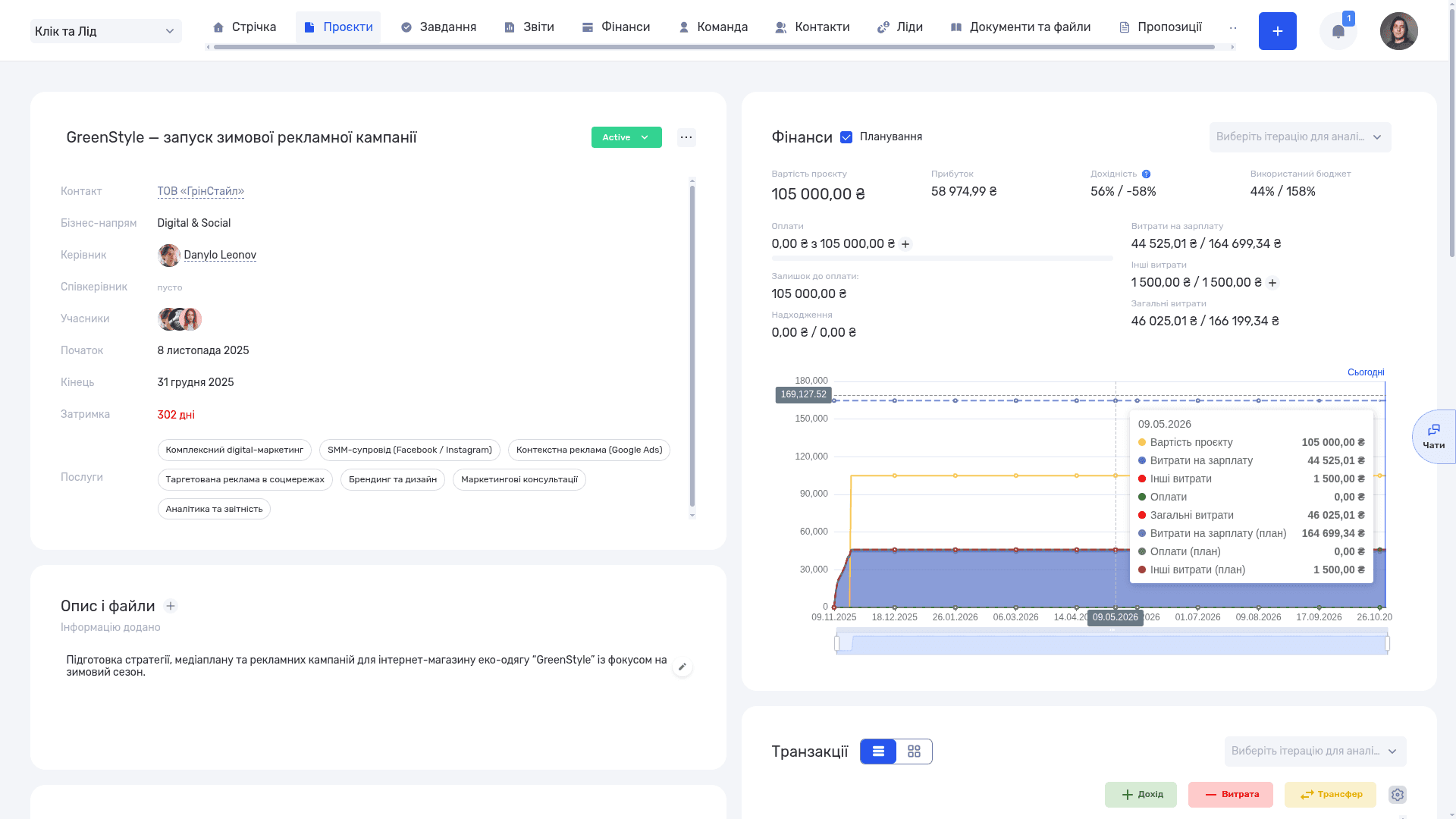Go to the Завдання tab
The width and height of the screenshot is (1456, 819).
438,27
